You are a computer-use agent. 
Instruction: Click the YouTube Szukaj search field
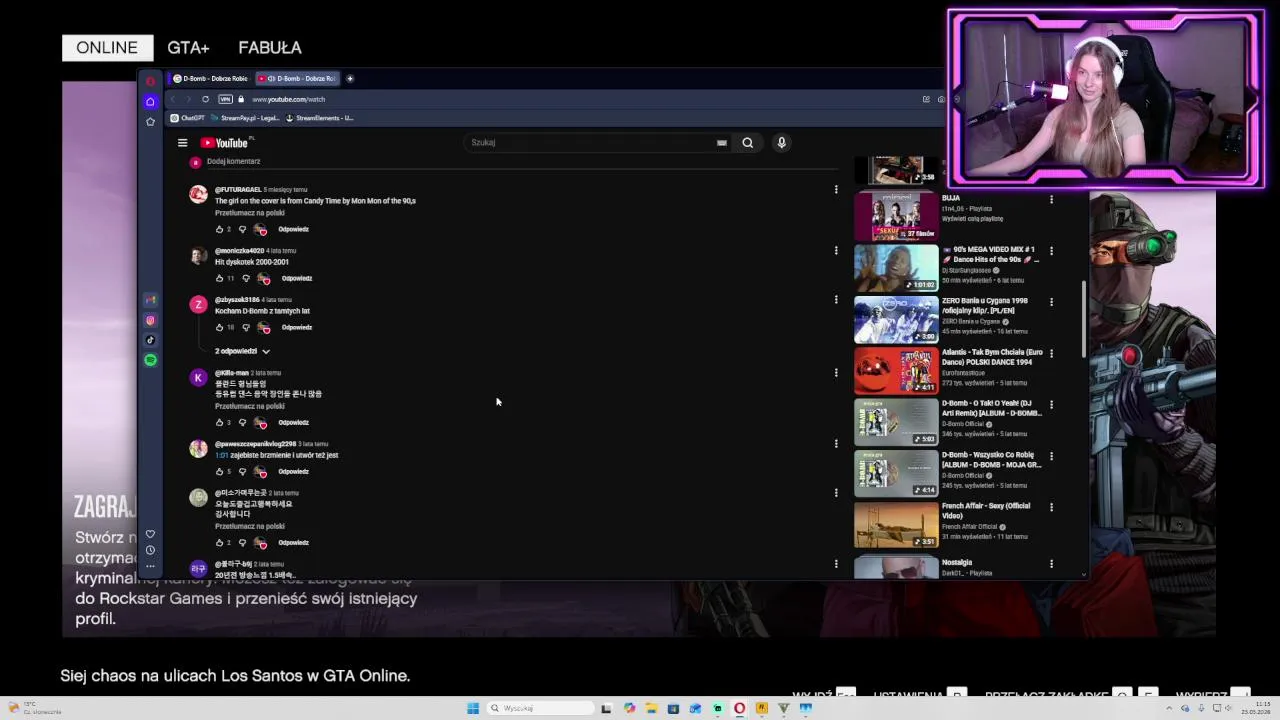point(590,142)
